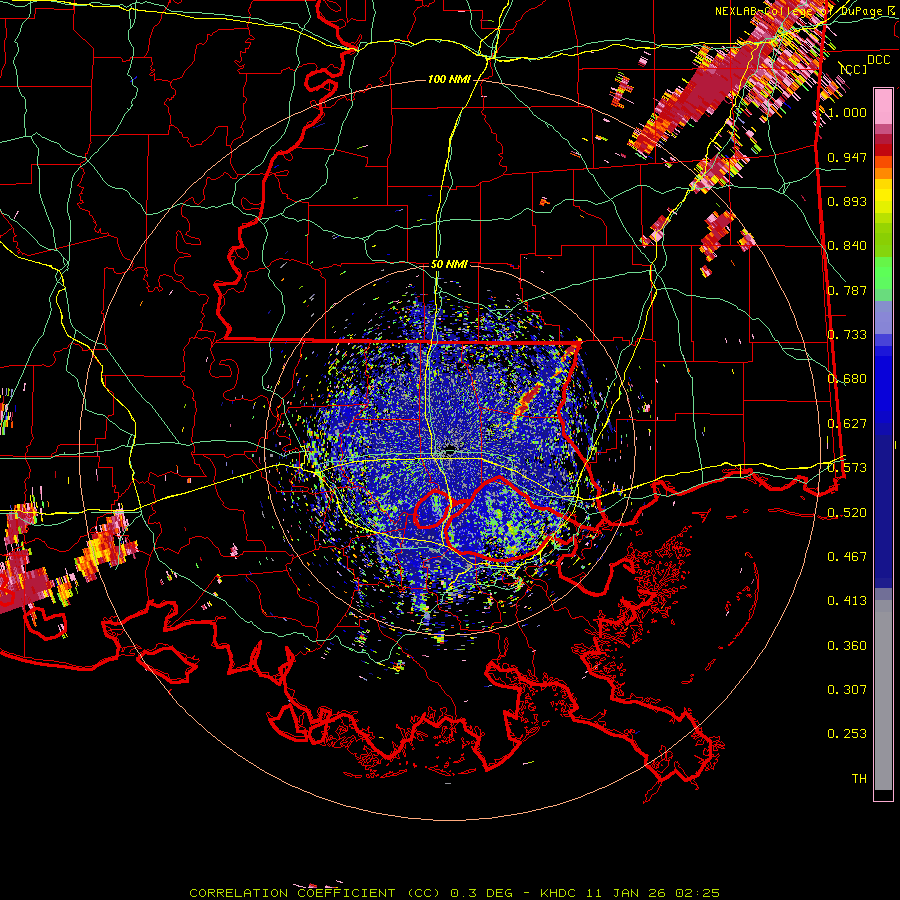900x900 pixels.
Task: Click the DCC label above the color scale
Action: tap(879, 59)
